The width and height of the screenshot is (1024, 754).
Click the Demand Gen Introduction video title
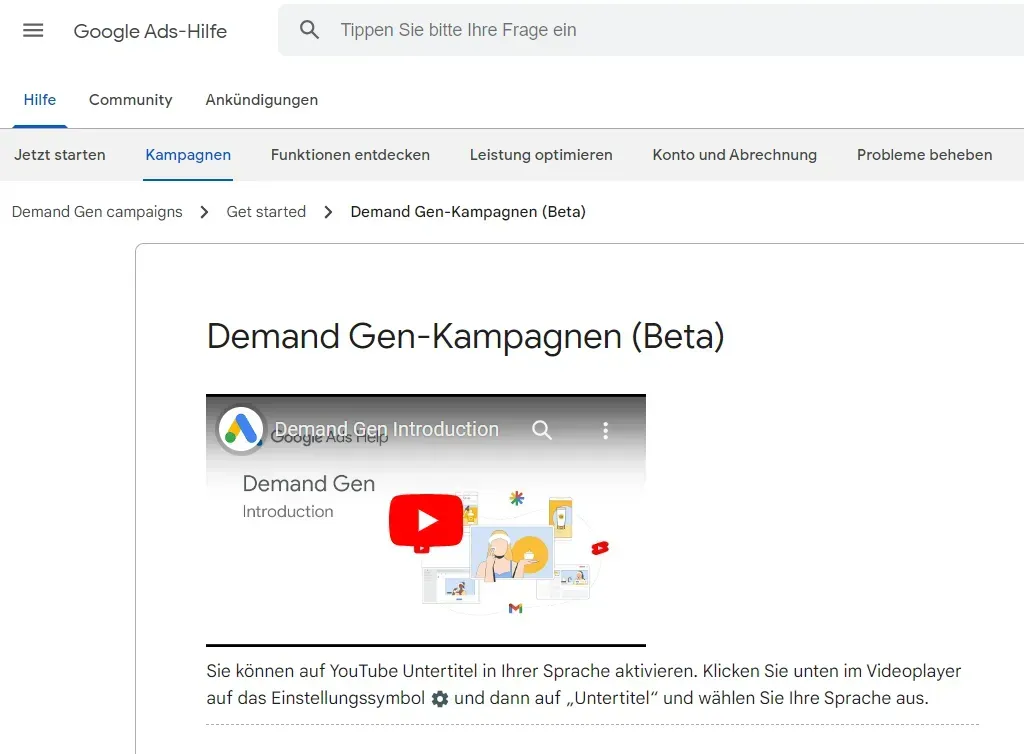point(386,429)
